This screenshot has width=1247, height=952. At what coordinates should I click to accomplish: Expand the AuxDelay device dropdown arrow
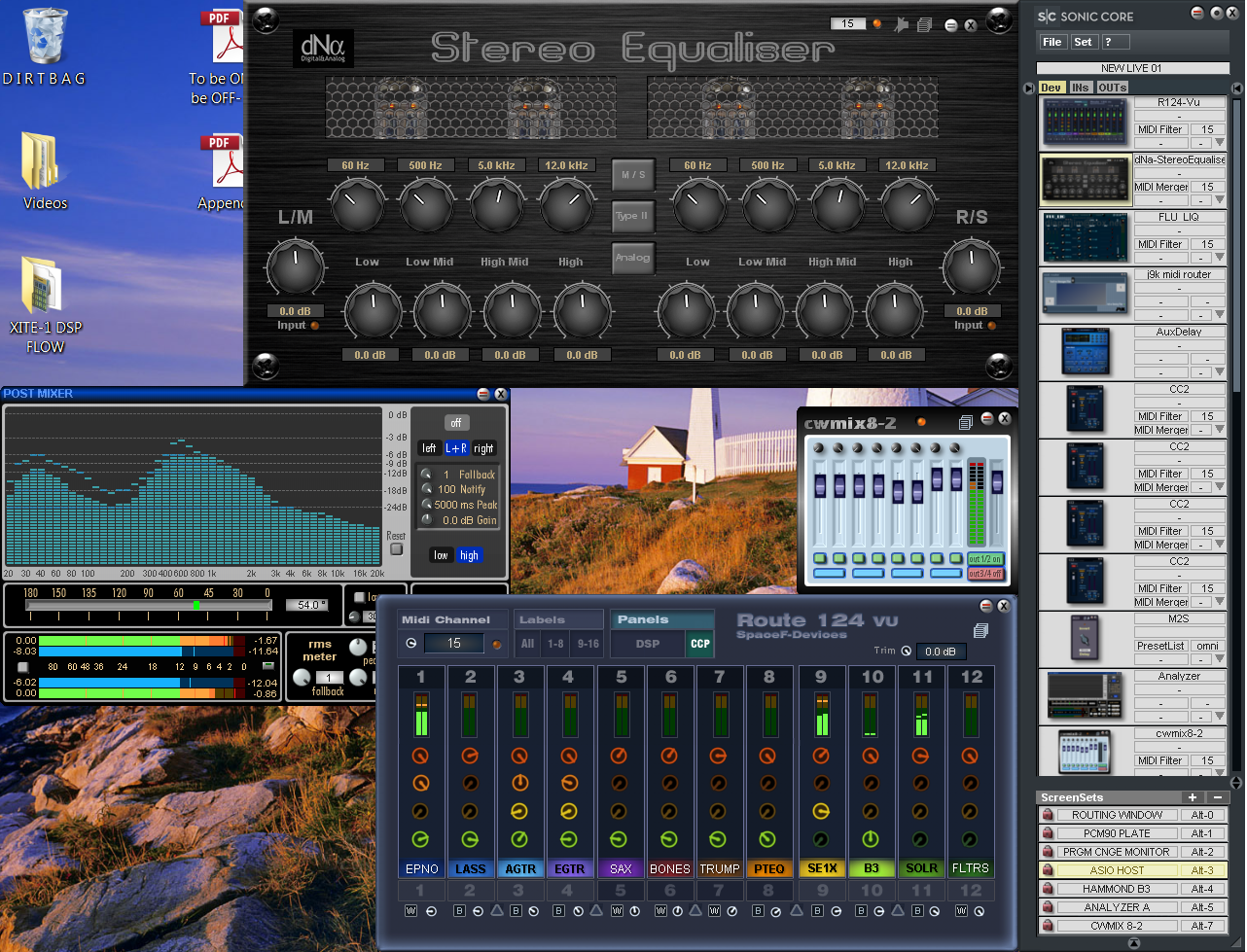click(x=1219, y=372)
